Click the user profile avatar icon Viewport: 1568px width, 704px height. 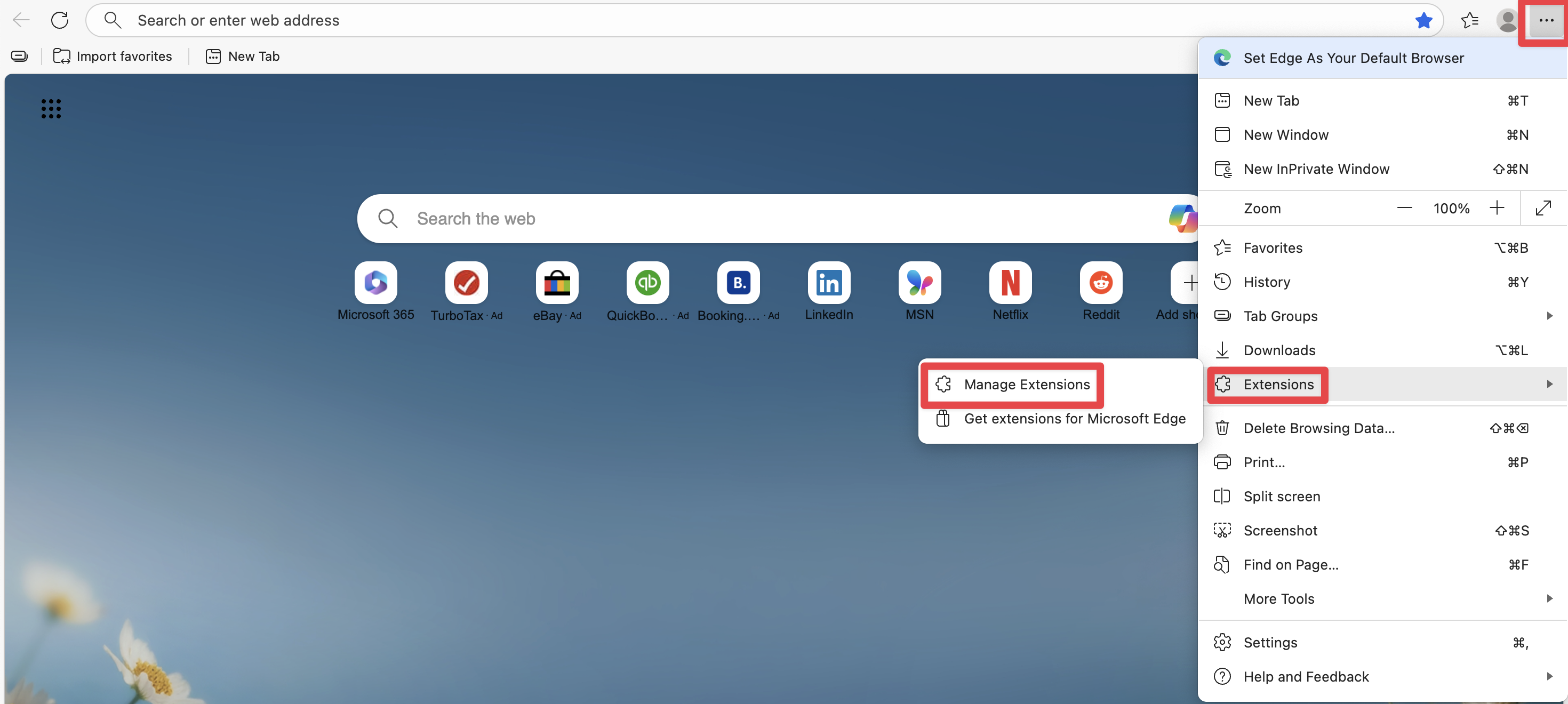click(1507, 20)
